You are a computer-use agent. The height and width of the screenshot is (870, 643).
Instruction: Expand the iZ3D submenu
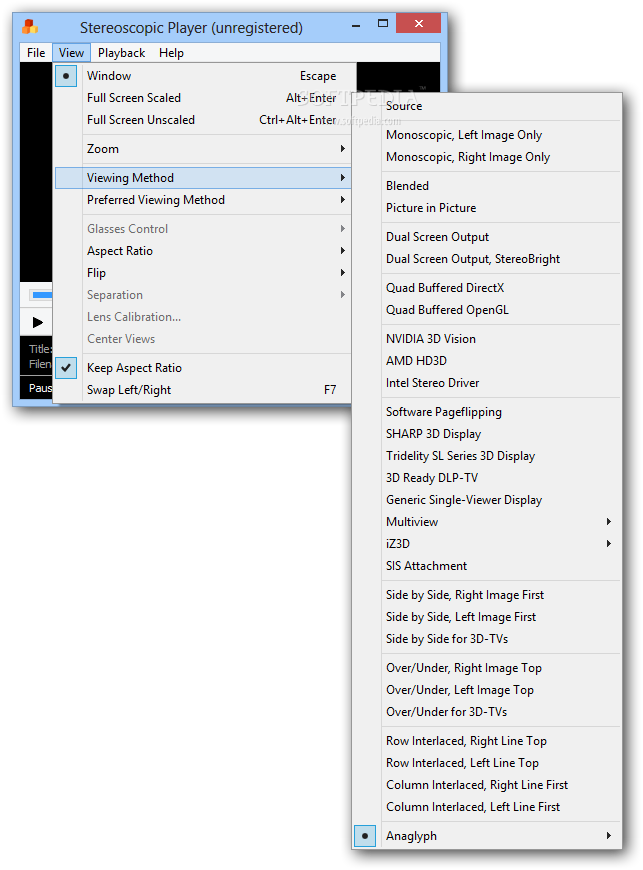(x=487, y=544)
